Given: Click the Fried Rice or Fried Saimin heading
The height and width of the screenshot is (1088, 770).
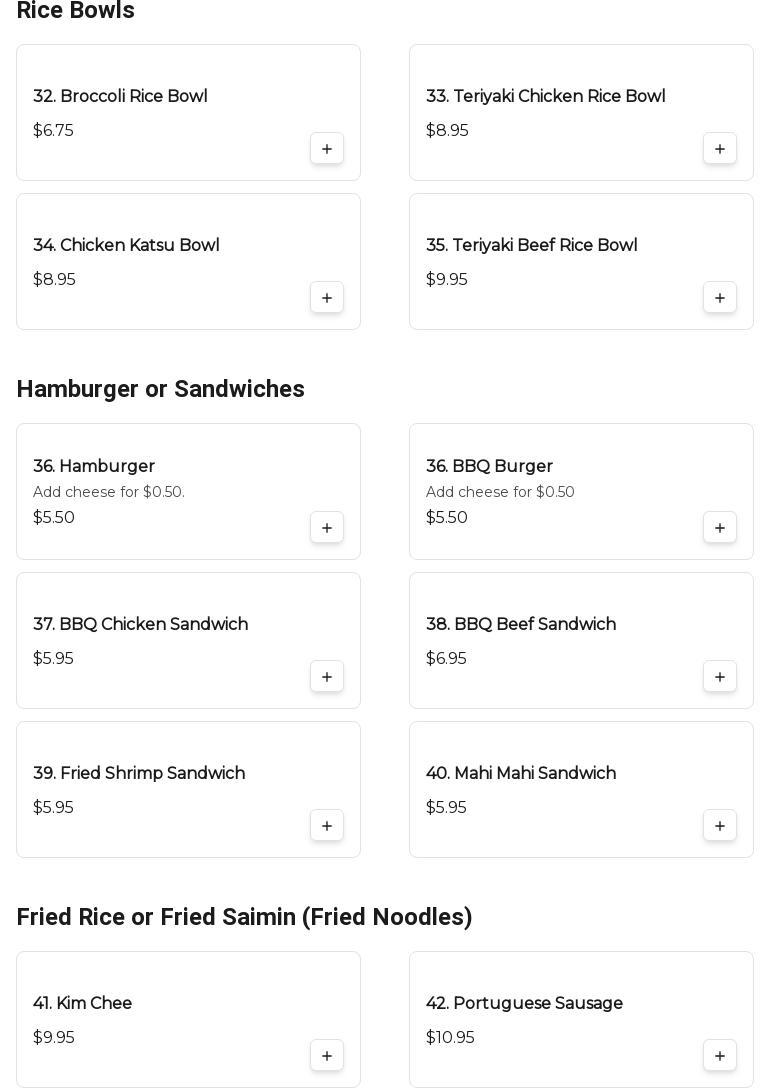Looking at the screenshot, I should click(244, 917).
